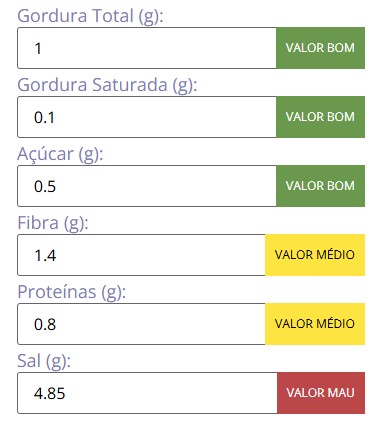Viewport: 381px width, 428px height.
Task: Click the Gordura Total (g) label
Action: [x=90, y=16]
